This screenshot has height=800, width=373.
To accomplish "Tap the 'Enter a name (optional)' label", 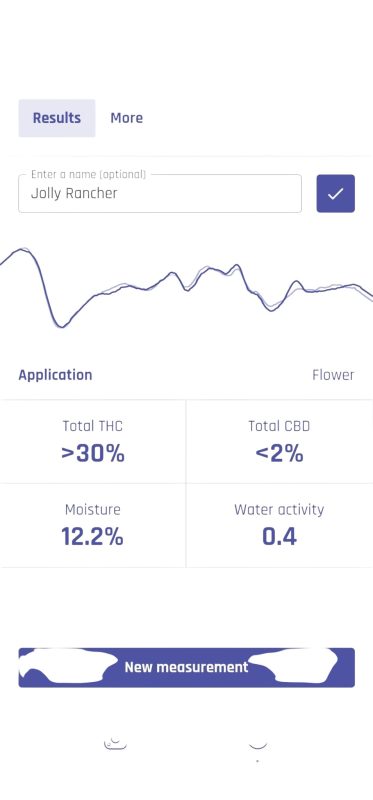I will coord(88,174).
